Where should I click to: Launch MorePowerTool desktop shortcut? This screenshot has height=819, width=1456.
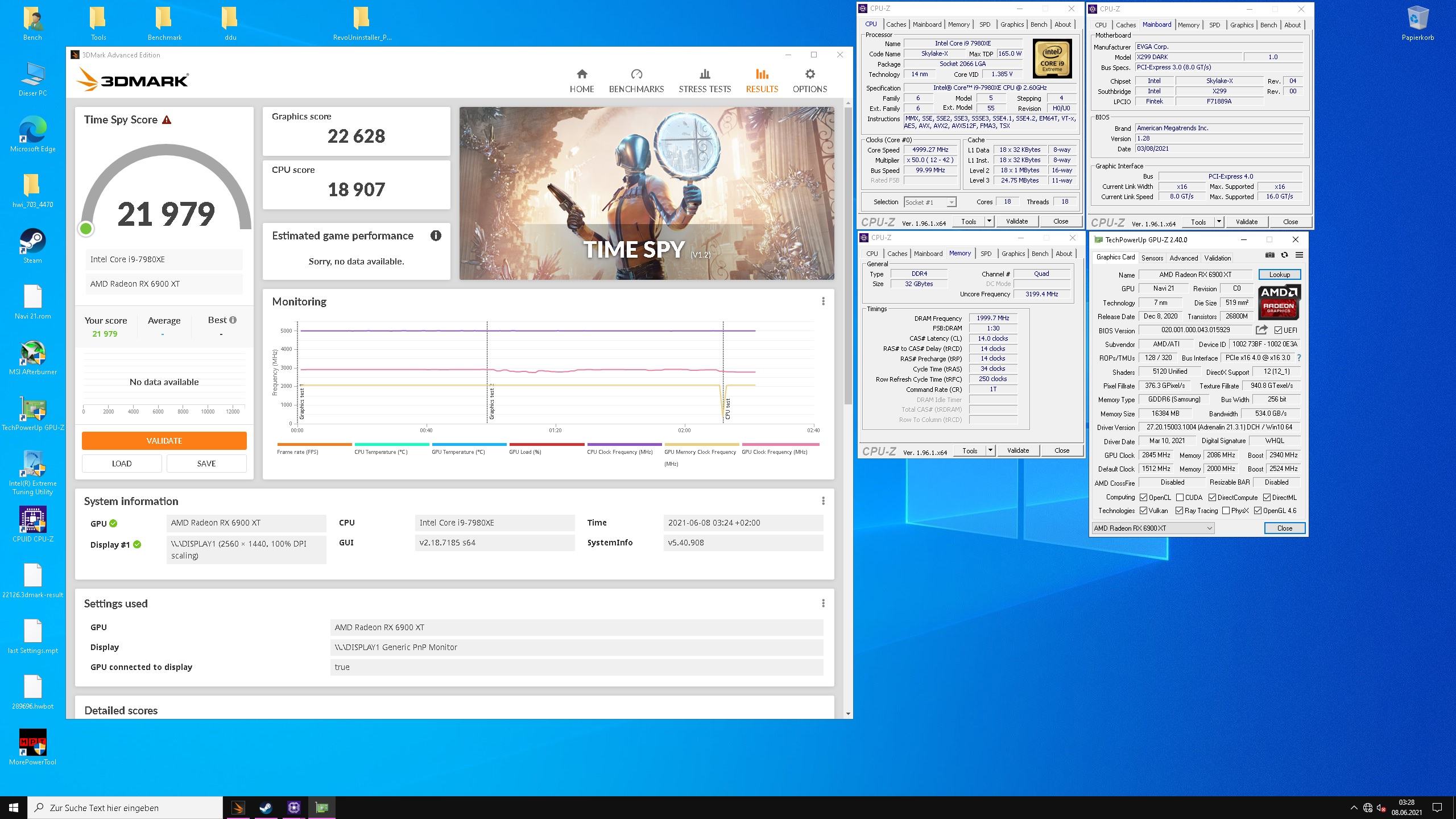32,747
